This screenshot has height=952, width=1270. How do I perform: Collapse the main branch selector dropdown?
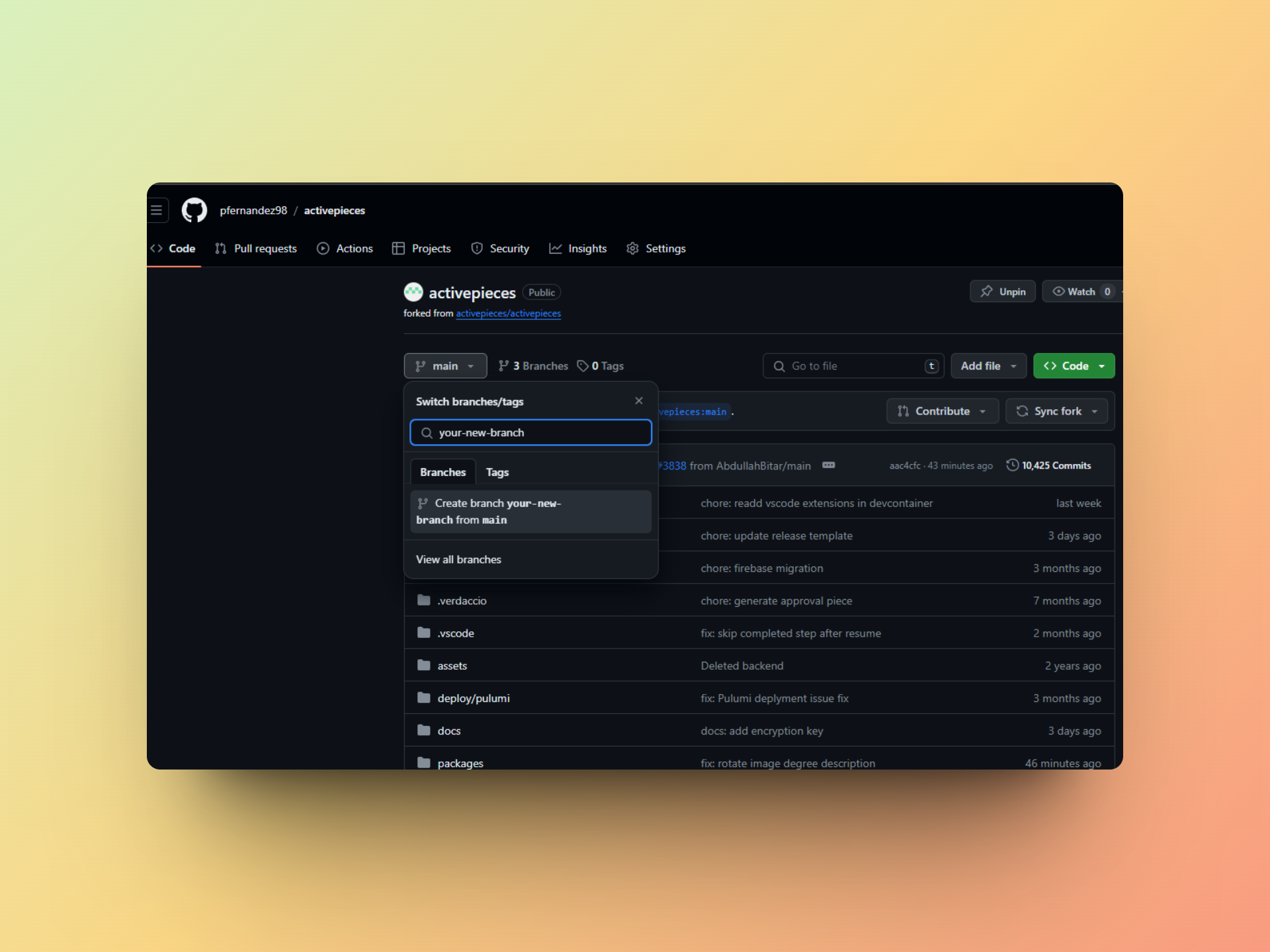(445, 366)
